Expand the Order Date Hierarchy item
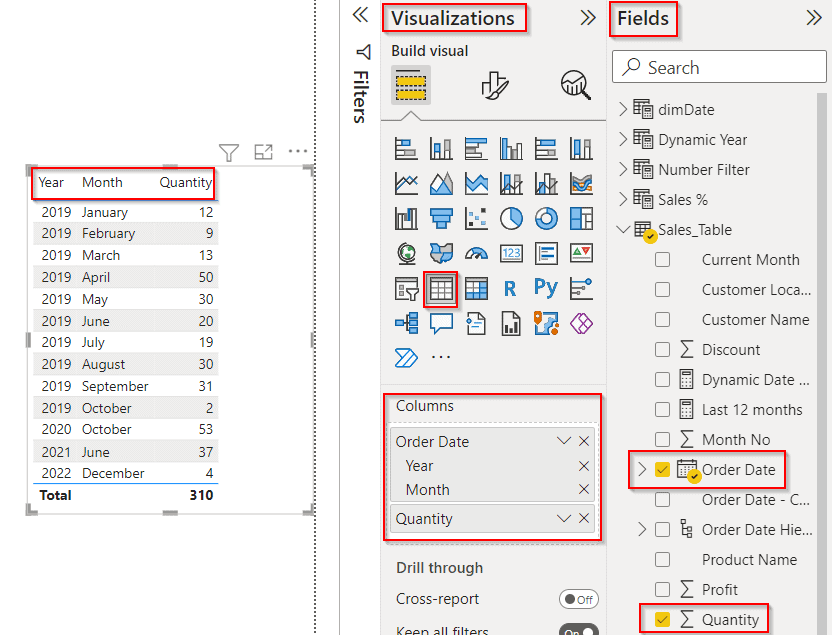The width and height of the screenshot is (832, 635). [642, 529]
